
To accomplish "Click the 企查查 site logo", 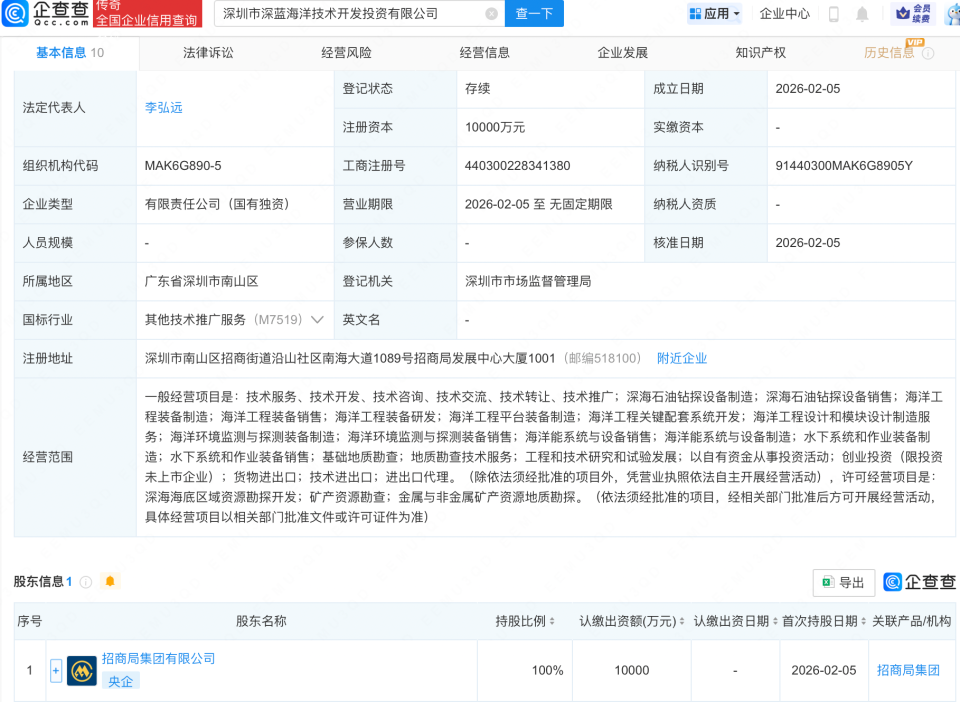I will point(45,13).
